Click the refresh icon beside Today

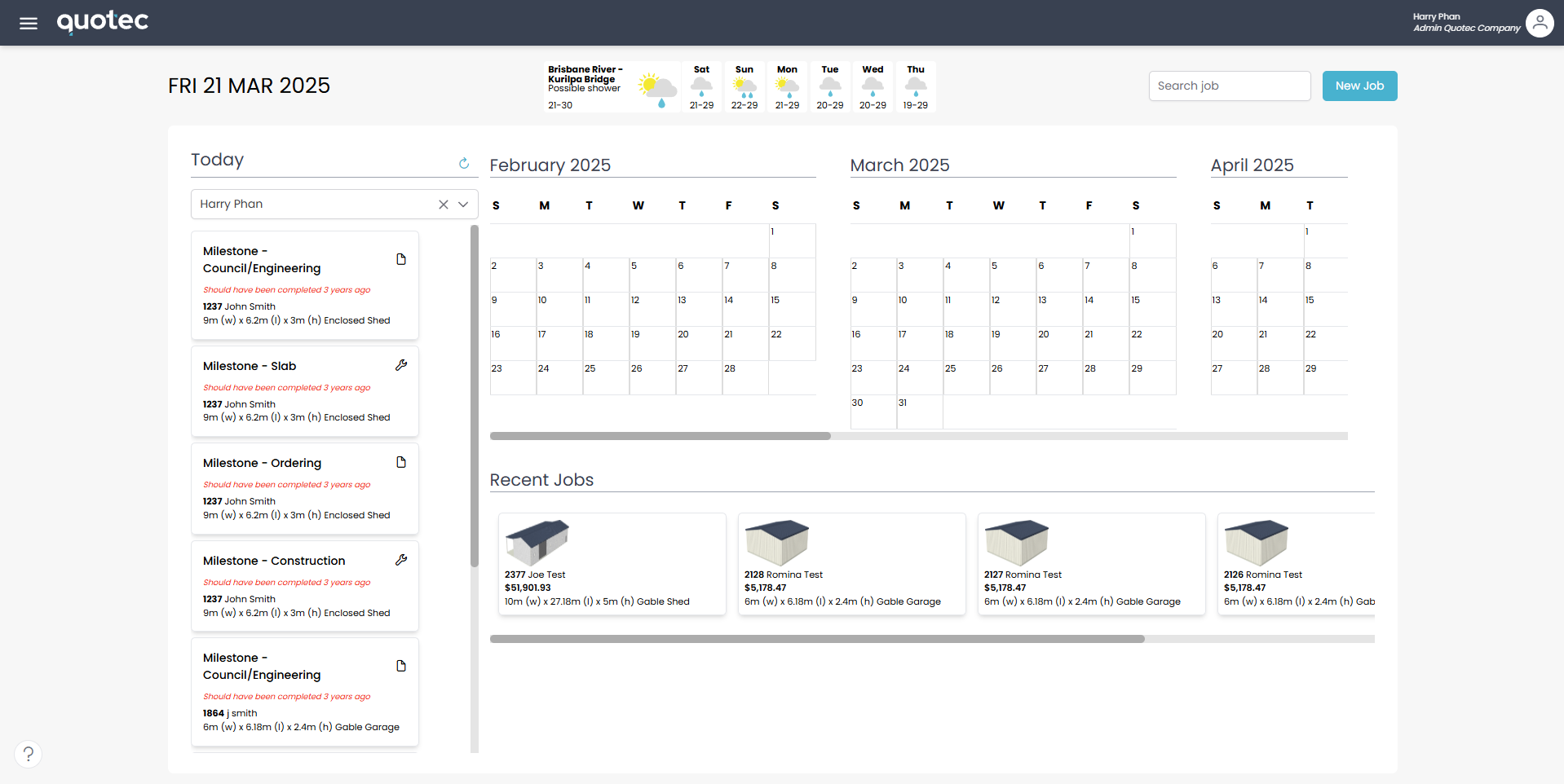click(464, 163)
